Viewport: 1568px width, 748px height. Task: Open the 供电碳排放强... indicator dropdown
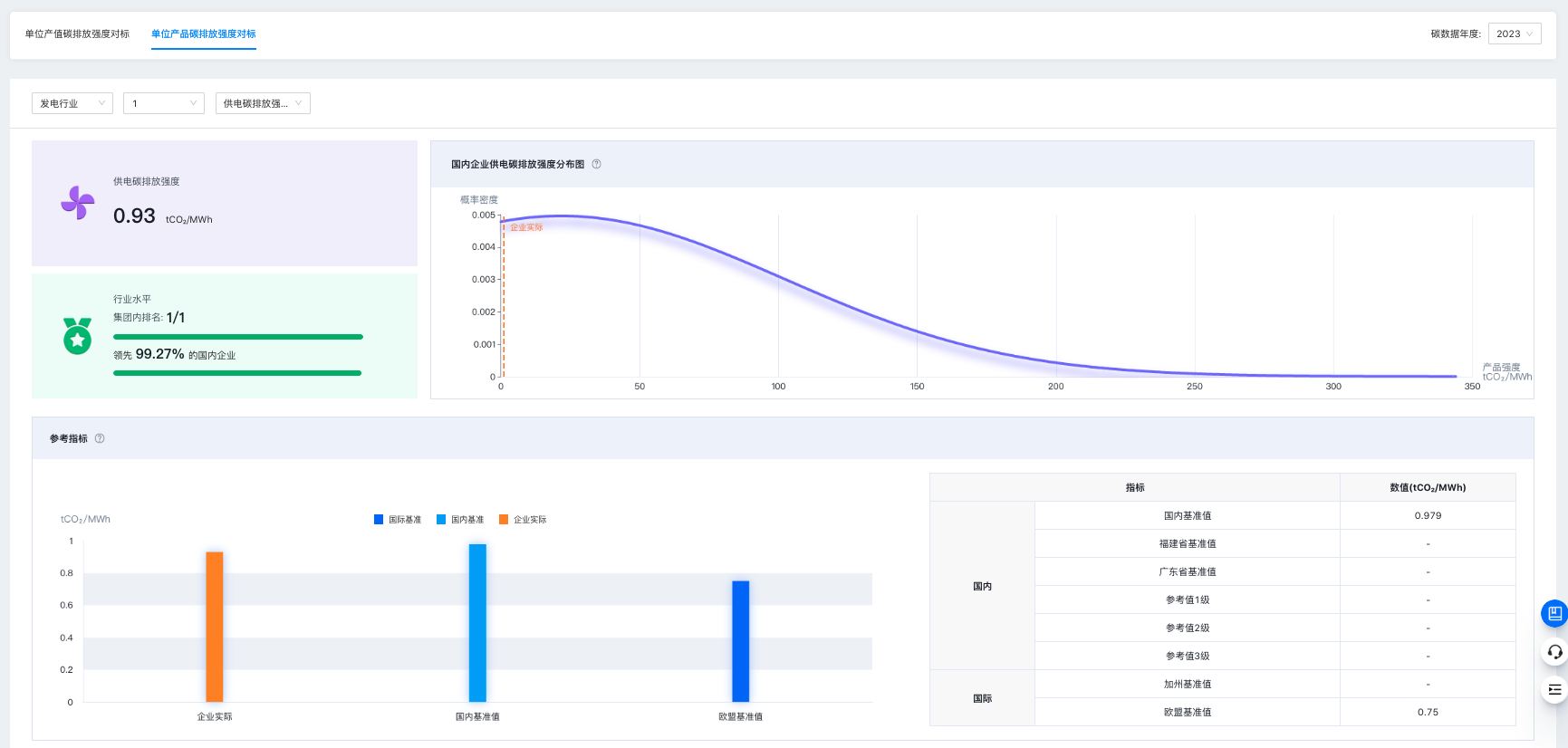263,103
